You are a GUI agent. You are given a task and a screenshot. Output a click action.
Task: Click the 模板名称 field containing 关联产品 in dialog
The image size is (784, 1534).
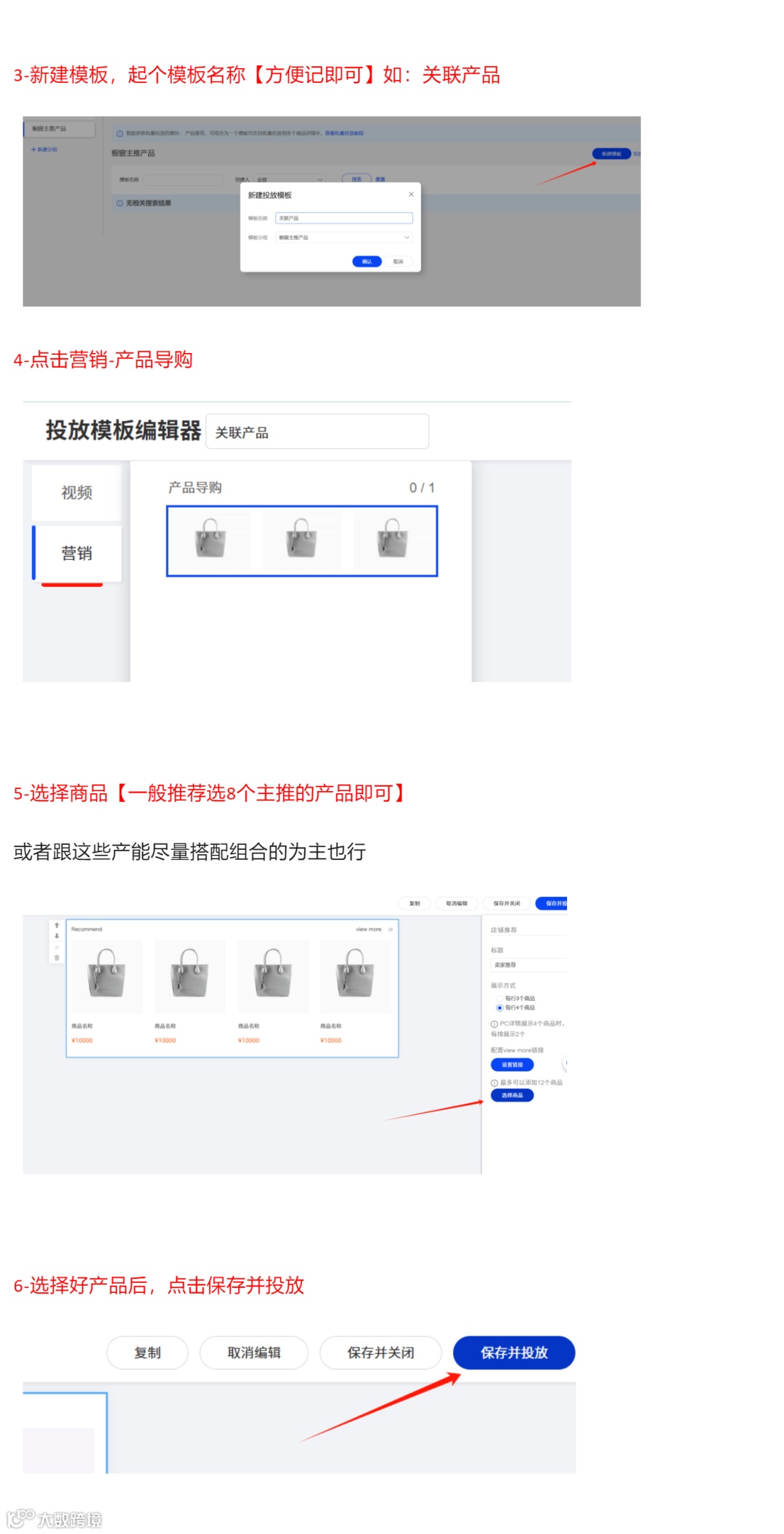pos(344,218)
